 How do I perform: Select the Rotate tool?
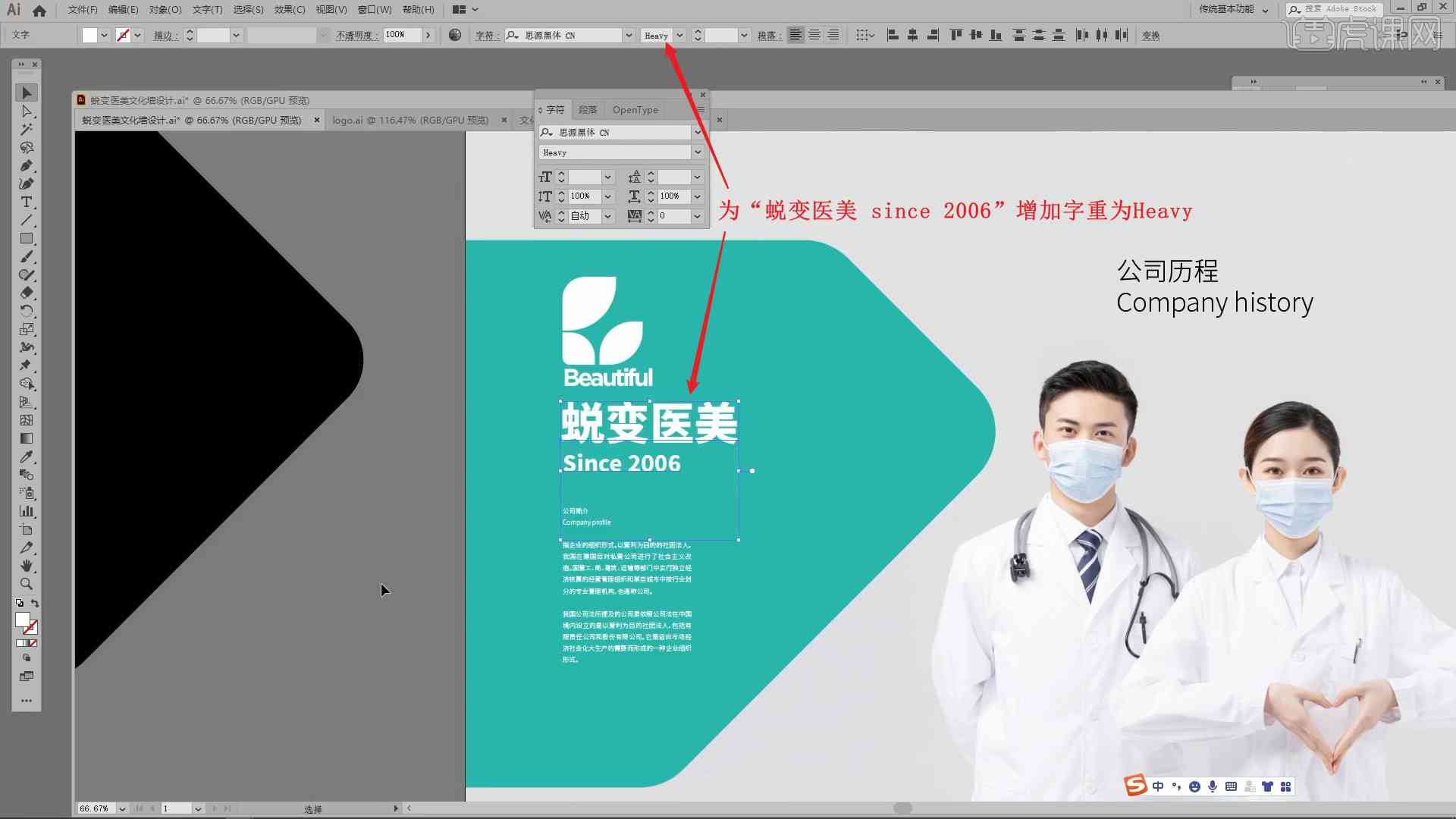(27, 311)
